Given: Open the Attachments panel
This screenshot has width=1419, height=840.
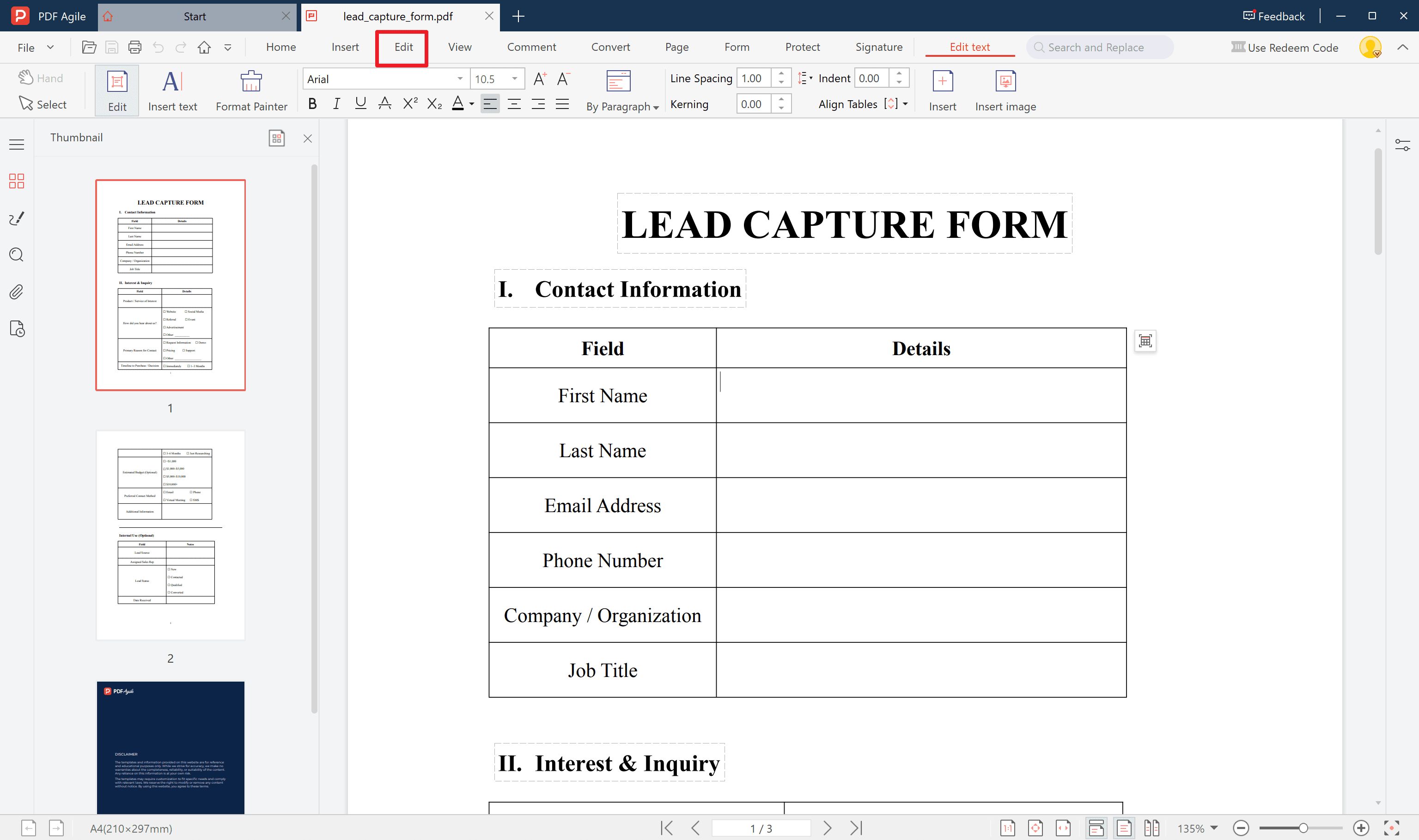Looking at the screenshot, I should click(17, 291).
